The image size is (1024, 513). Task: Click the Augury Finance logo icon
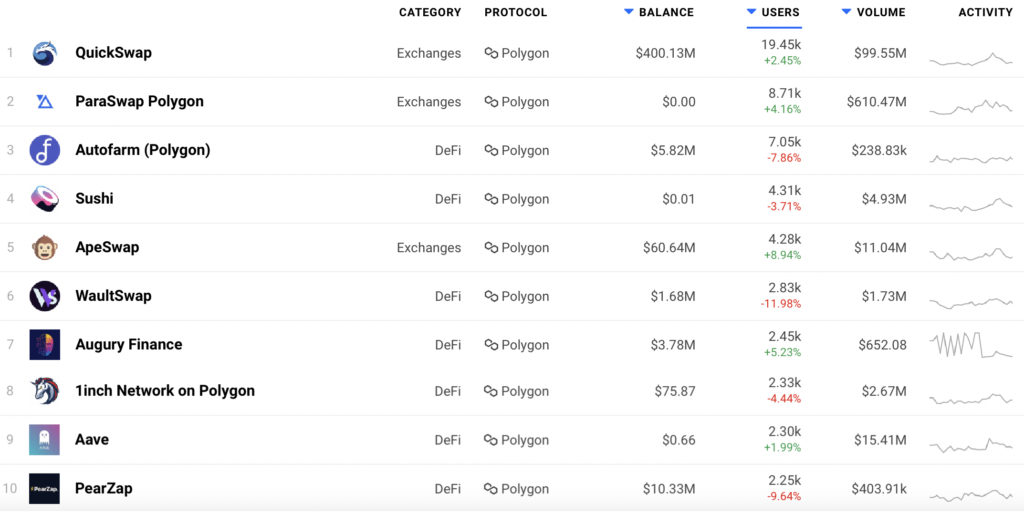tap(44, 344)
